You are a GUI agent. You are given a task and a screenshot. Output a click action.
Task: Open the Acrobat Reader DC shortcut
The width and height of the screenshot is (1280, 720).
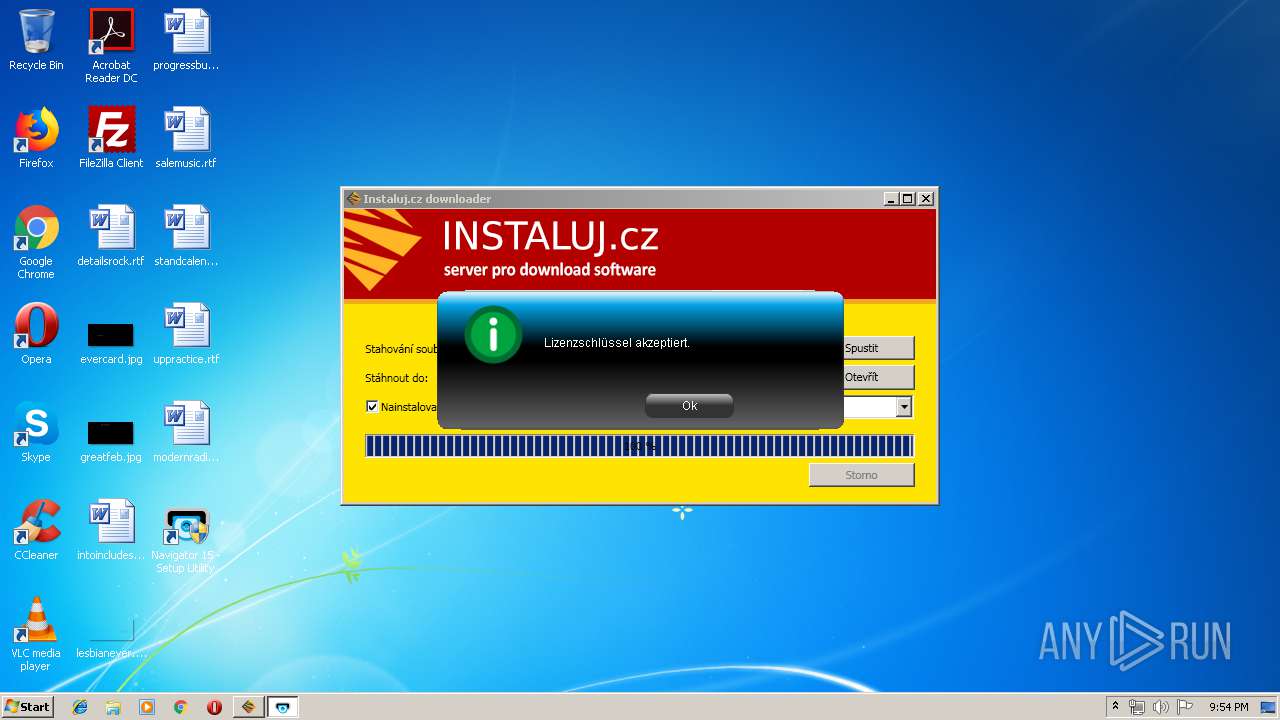[x=111, y=47]
